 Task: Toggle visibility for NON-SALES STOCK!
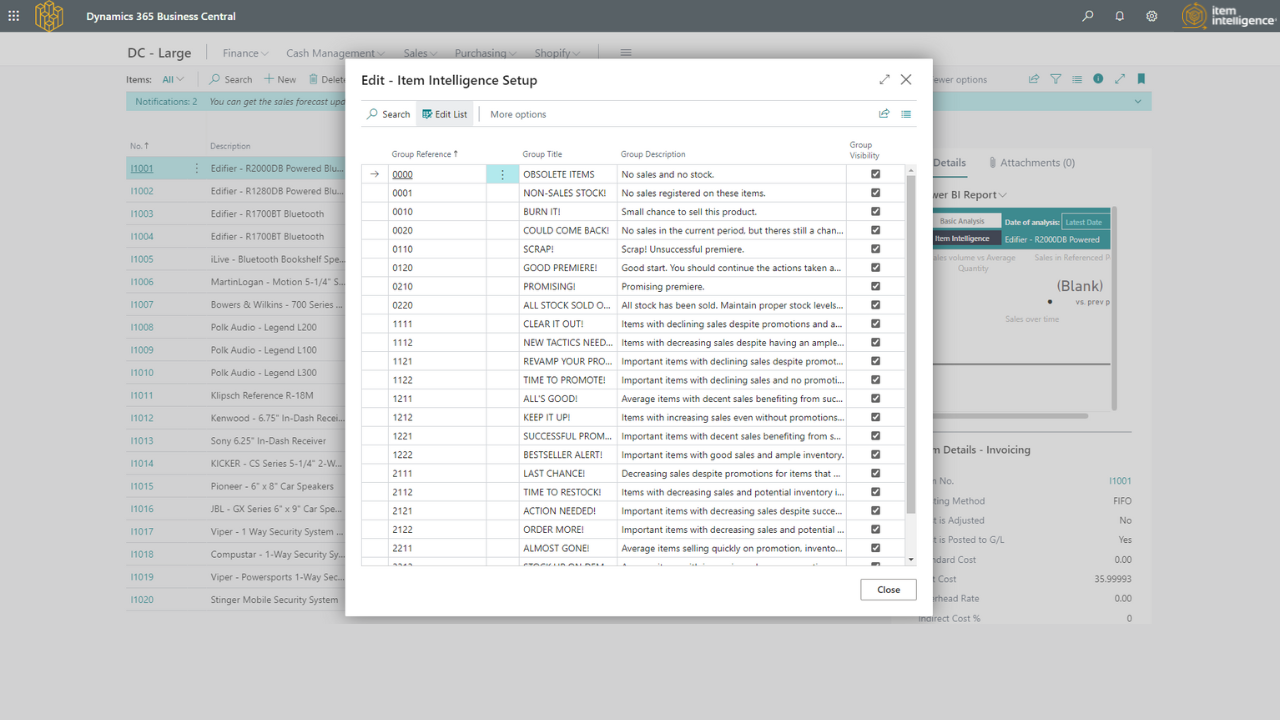[x=876, y=193]
